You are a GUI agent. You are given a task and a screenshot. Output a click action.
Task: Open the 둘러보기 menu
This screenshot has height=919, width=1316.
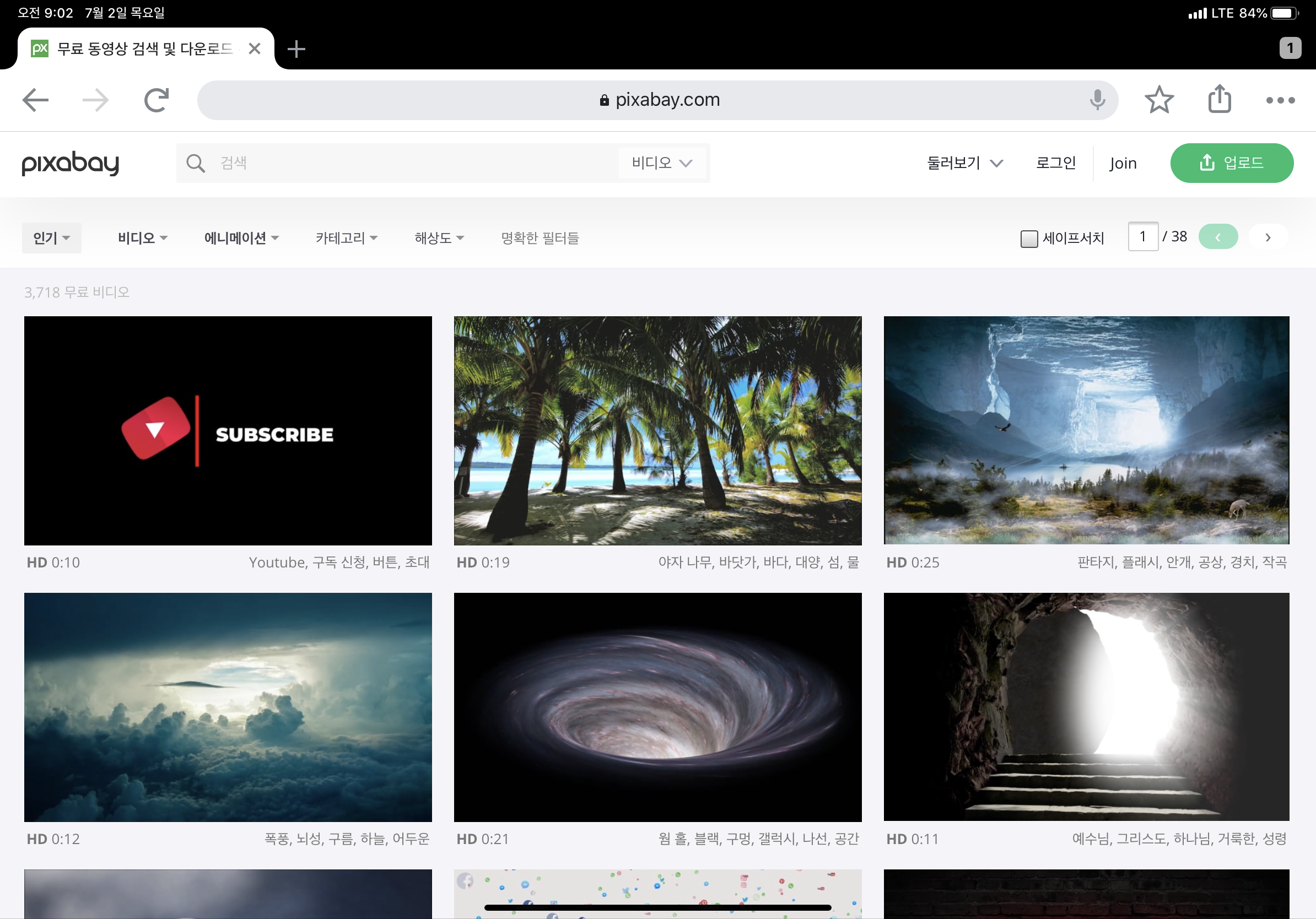click(x=964, y=163)
